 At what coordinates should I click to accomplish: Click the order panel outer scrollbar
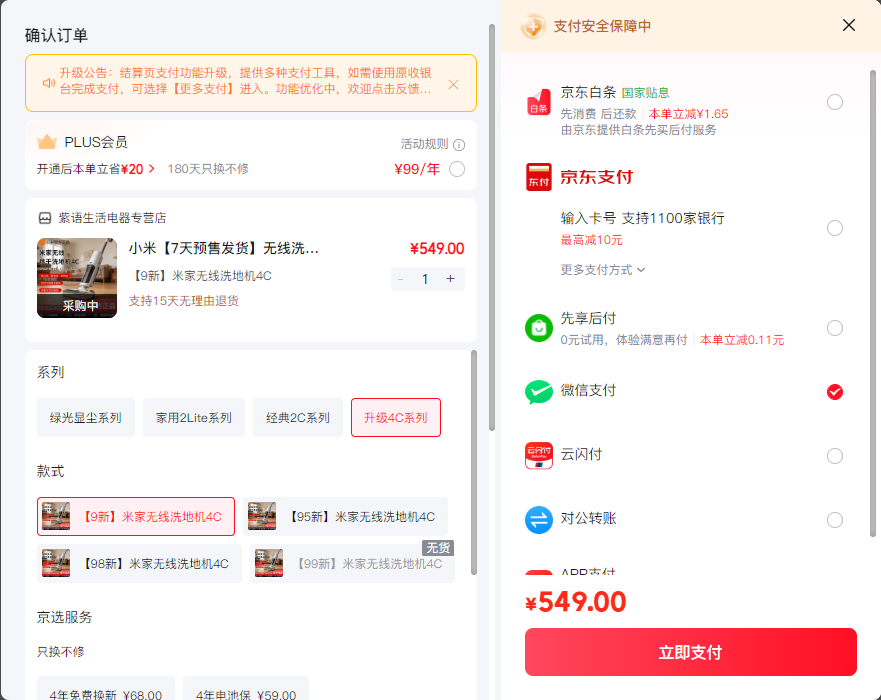pyautogui.click(x=492, y=228)
